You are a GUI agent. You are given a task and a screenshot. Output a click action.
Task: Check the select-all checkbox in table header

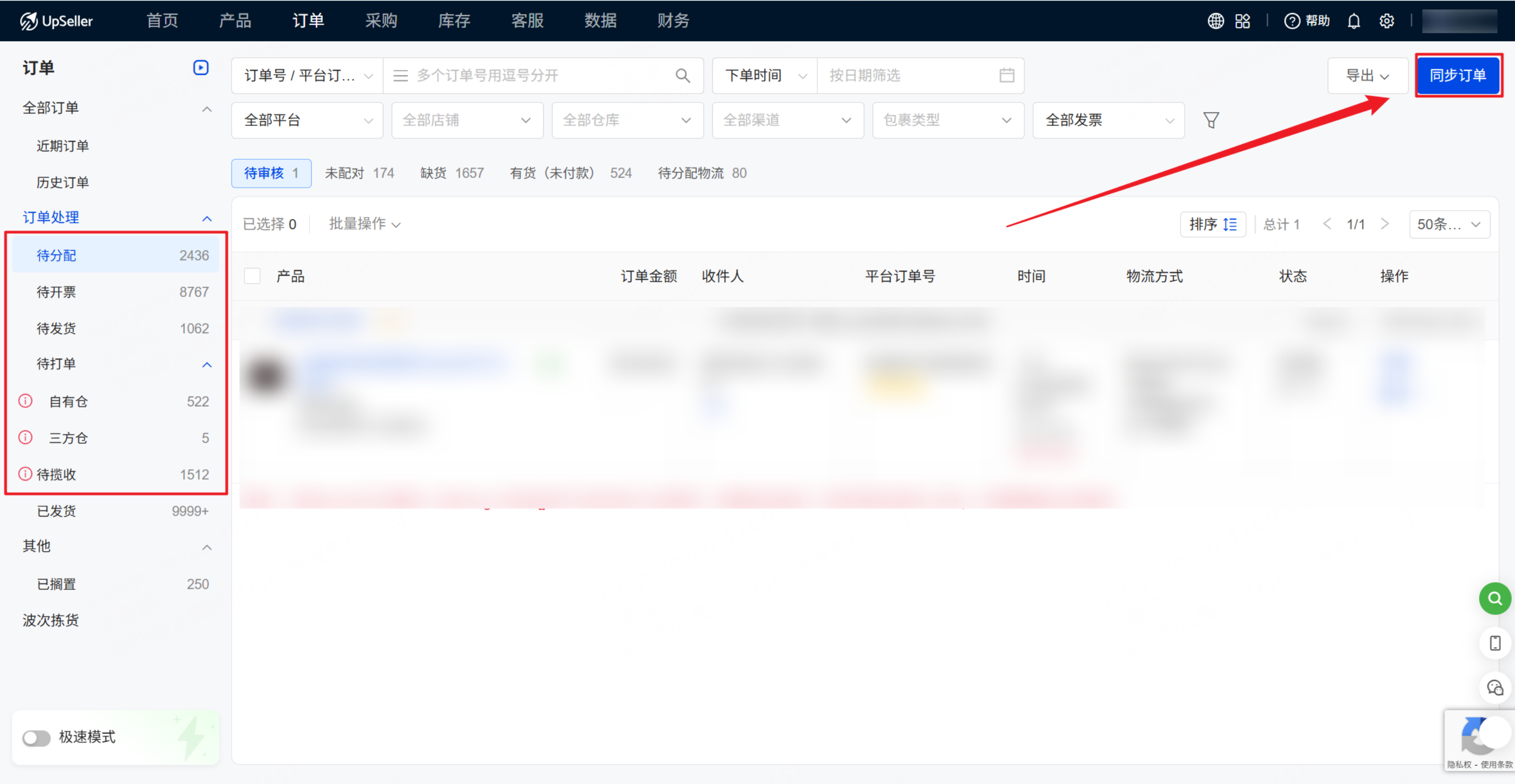[252, 276]
